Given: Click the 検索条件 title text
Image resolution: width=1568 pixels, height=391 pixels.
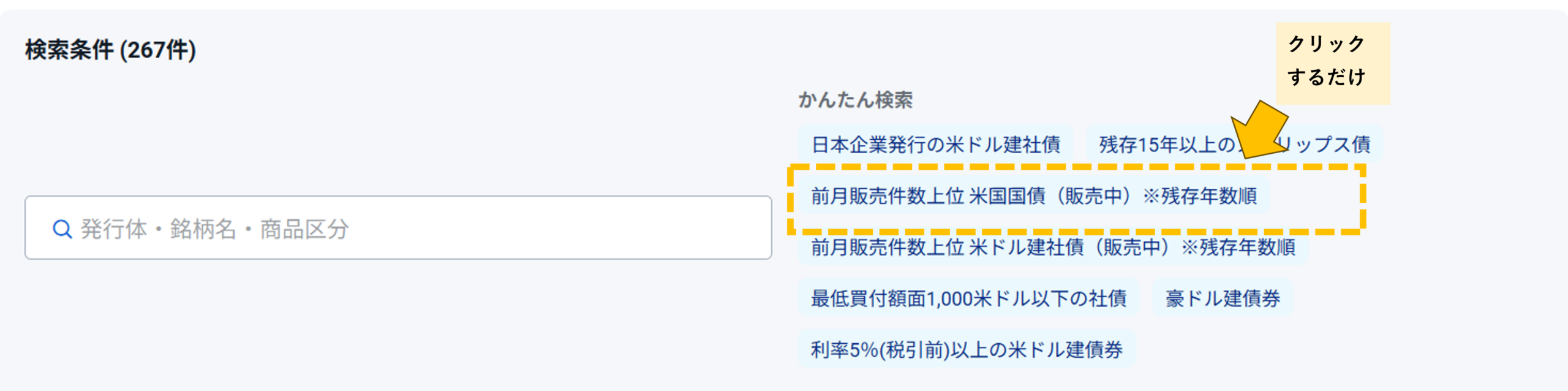Looking at the screenshot, I should tap(69, 50).
